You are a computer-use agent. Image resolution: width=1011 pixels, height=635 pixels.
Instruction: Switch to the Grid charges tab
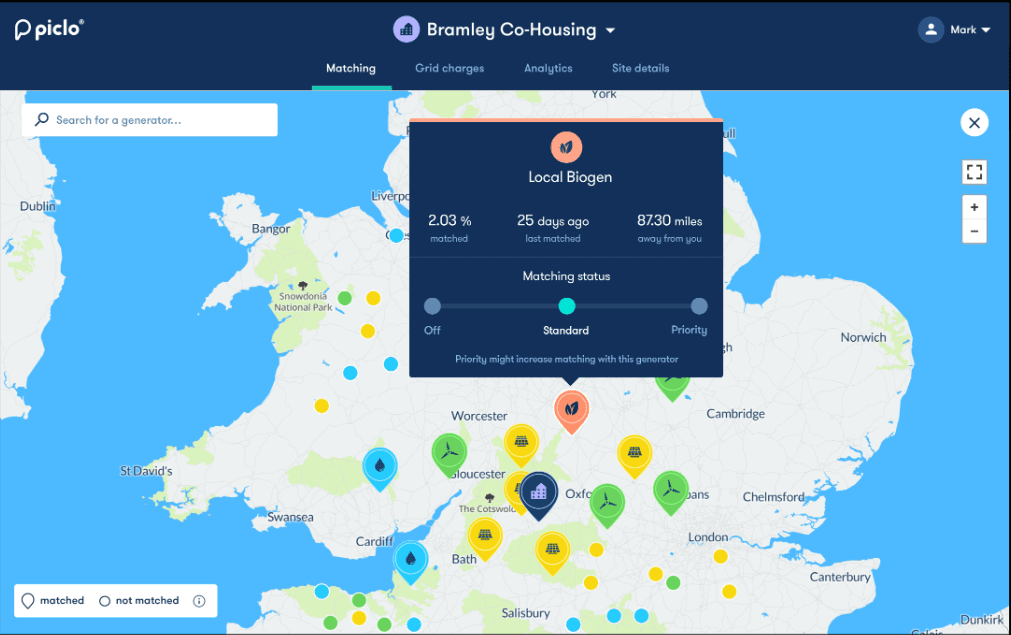tap(449, 68)
